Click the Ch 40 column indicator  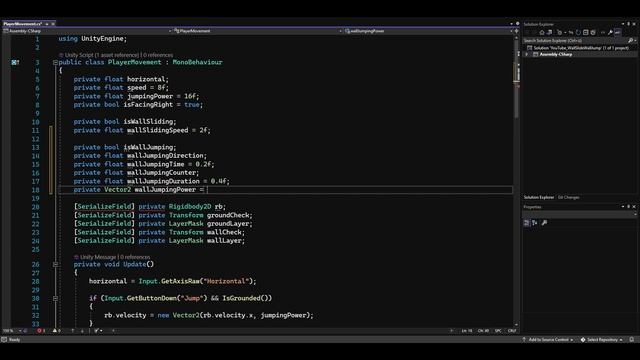click(483, 331)
